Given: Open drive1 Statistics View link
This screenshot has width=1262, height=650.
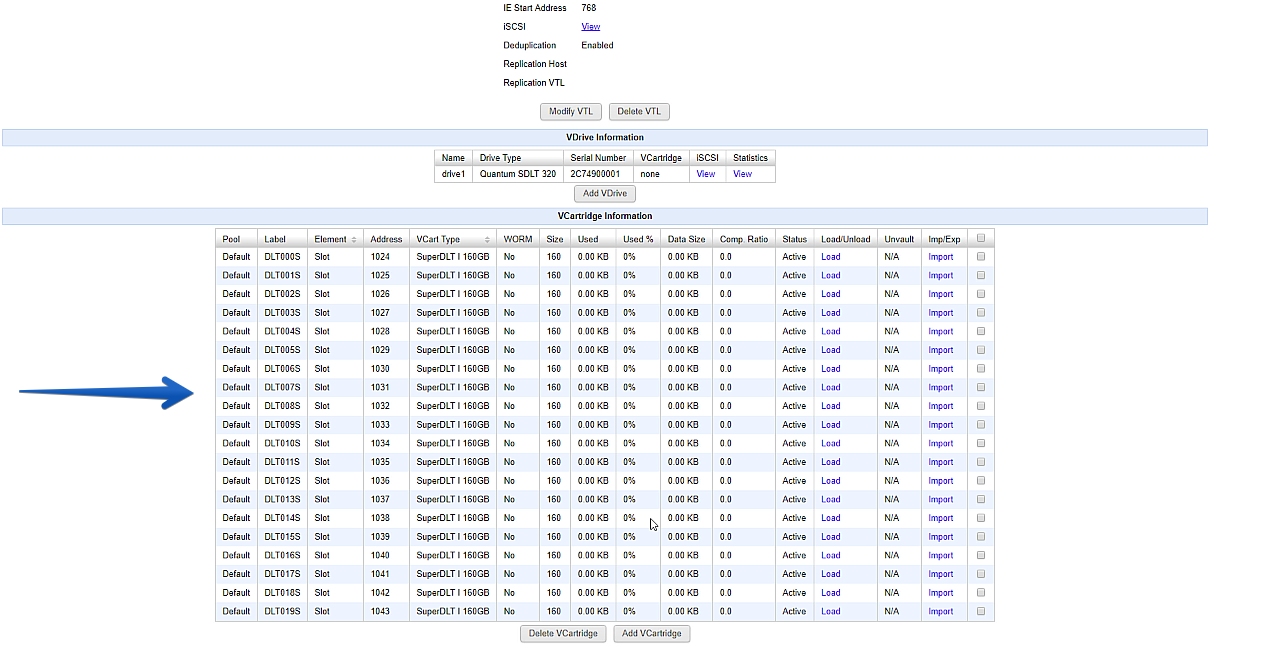Looking at the screenshot, I should tap(742, 174).
